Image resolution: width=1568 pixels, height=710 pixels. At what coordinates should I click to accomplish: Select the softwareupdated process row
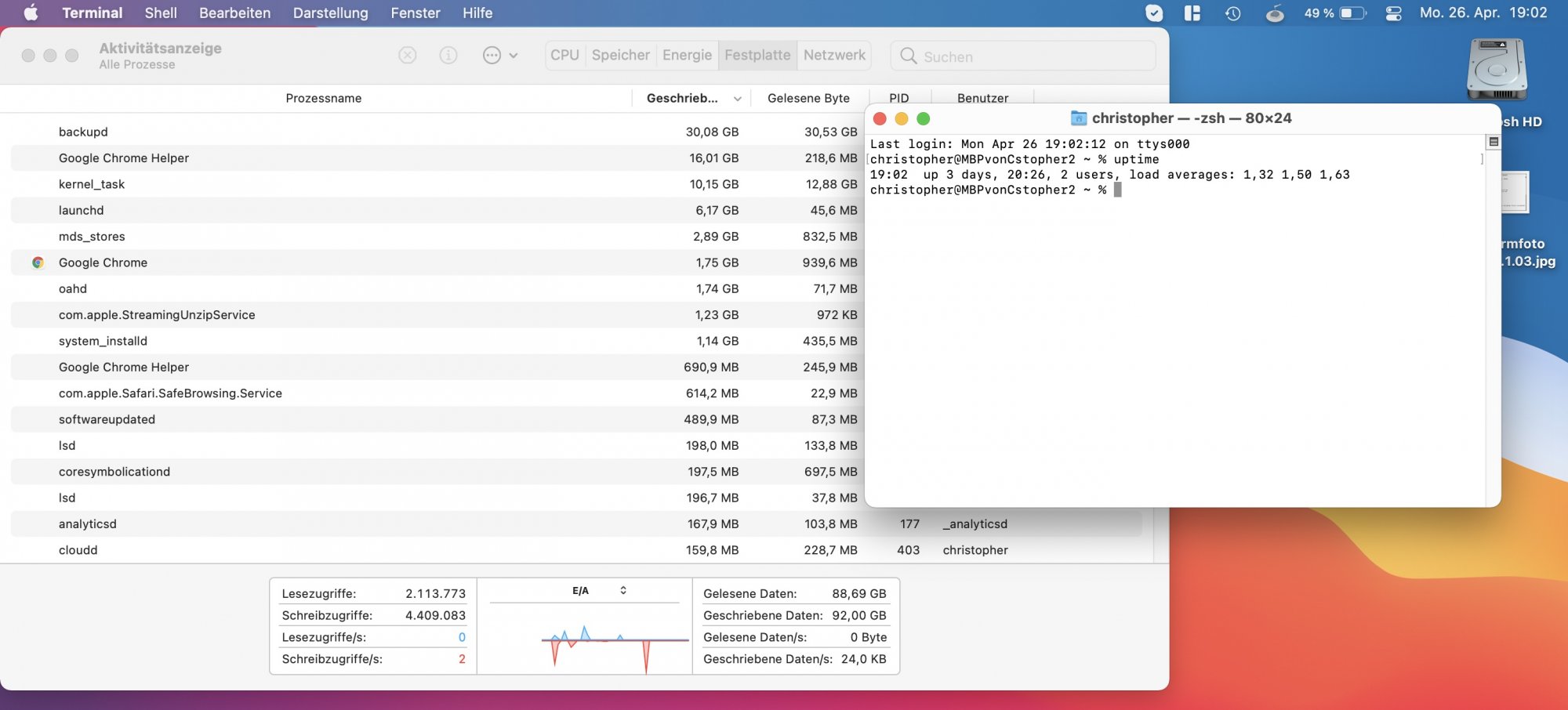(x=437, y=419)
